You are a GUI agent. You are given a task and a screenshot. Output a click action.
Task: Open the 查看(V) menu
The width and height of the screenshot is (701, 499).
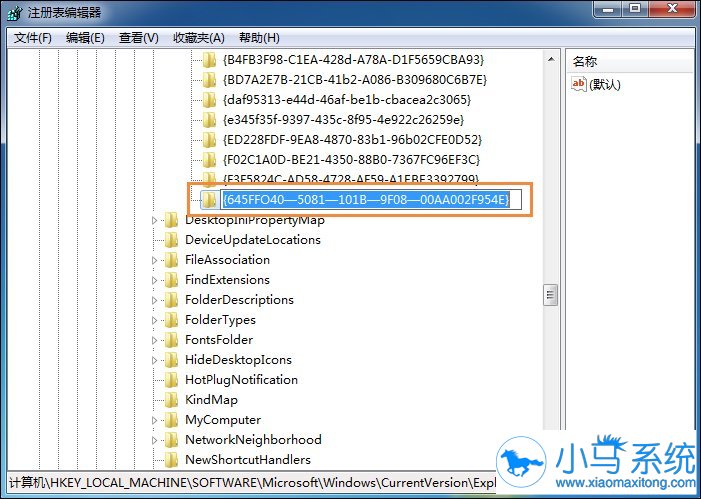tap(139, 38)
